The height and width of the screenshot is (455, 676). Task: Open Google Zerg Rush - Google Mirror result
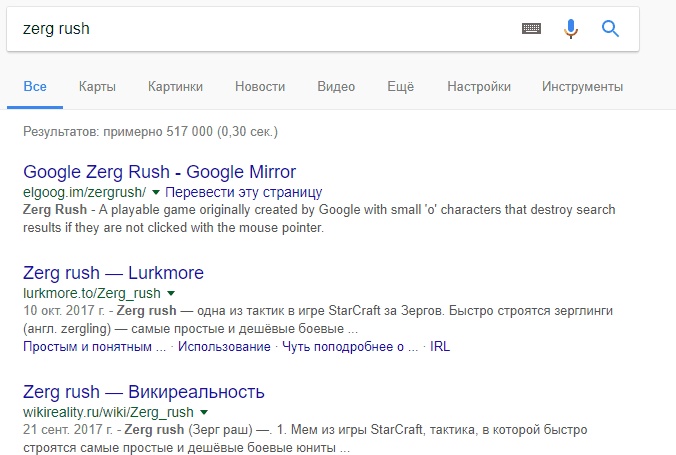coord(160,172)
